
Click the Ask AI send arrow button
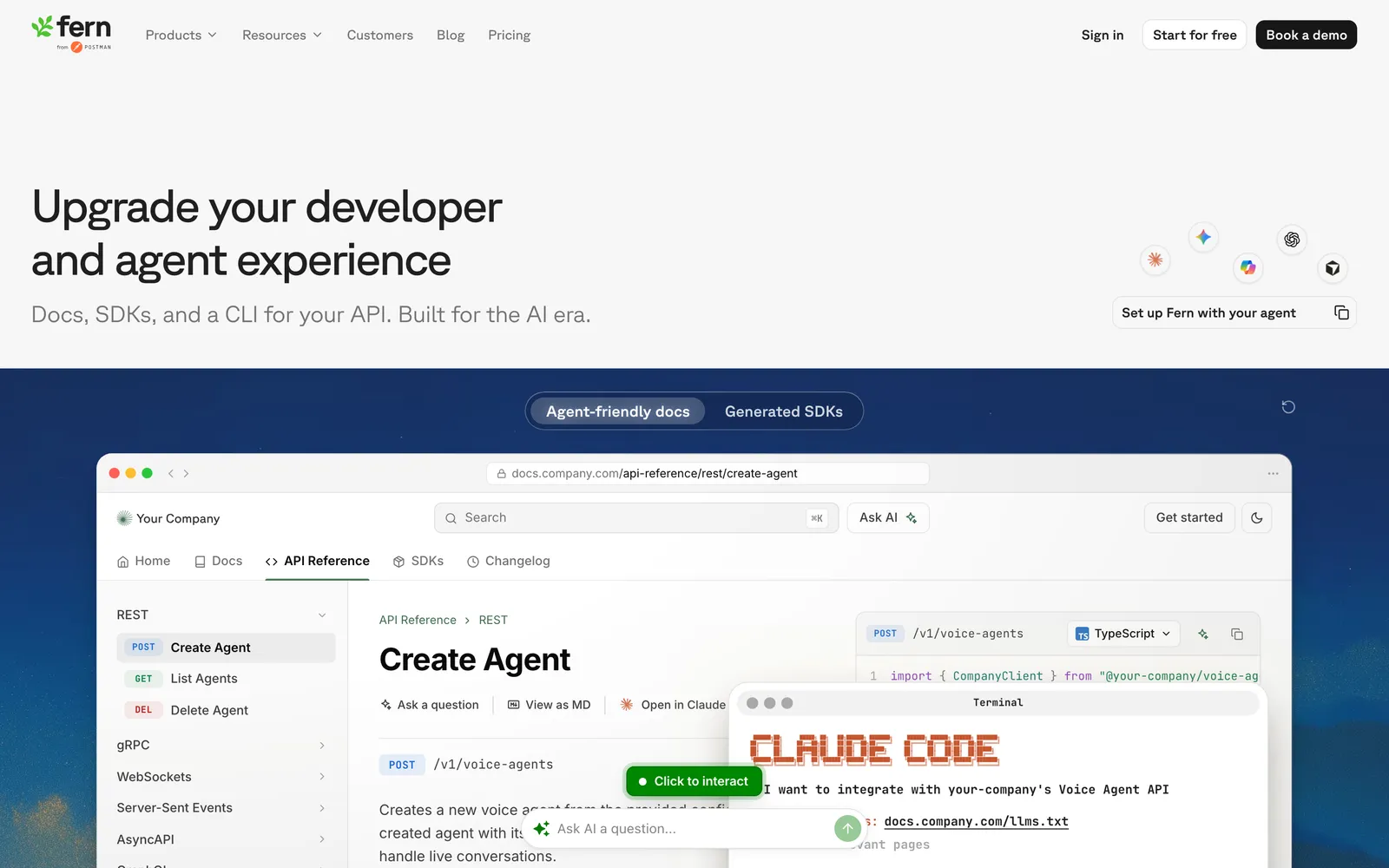847,828
